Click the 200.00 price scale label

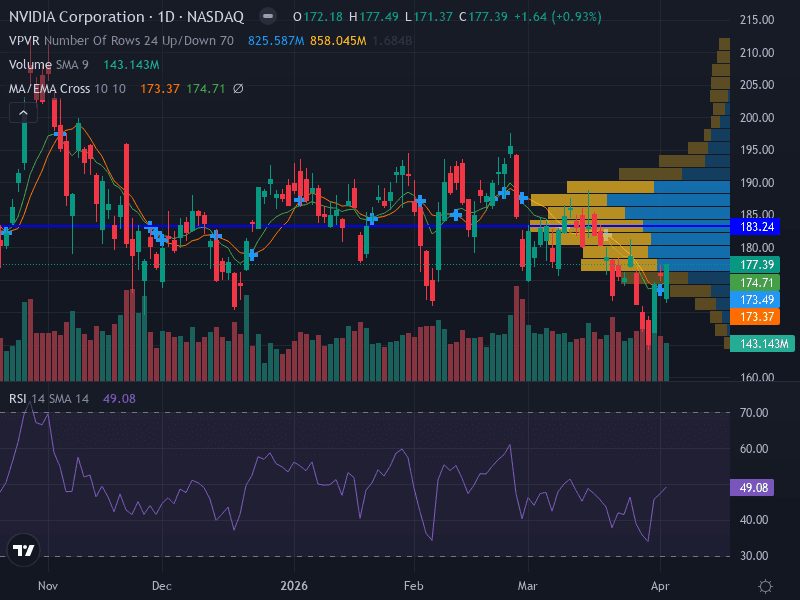[757, 117]
